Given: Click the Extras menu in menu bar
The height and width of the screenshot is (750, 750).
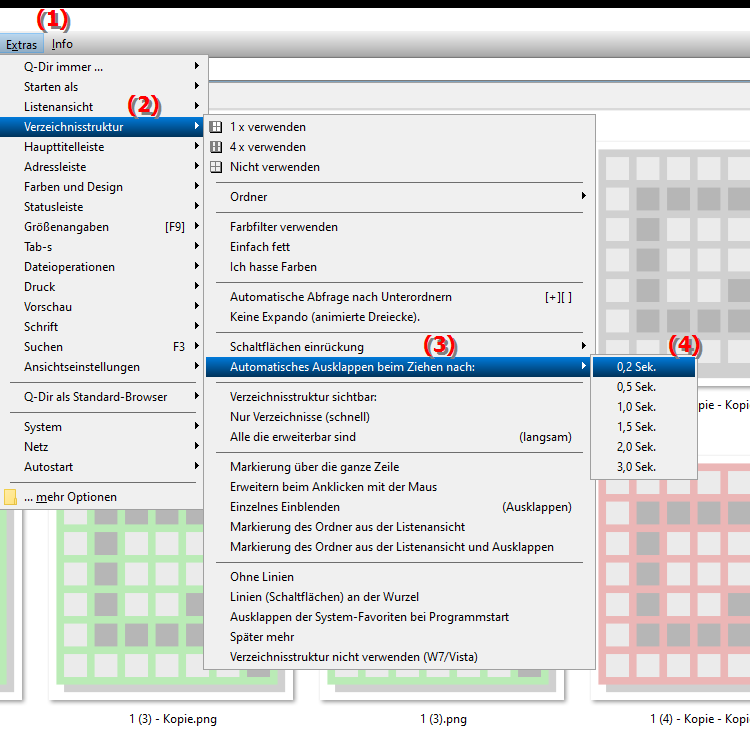Looking at the screenshot, I should (x=21, y=44).
